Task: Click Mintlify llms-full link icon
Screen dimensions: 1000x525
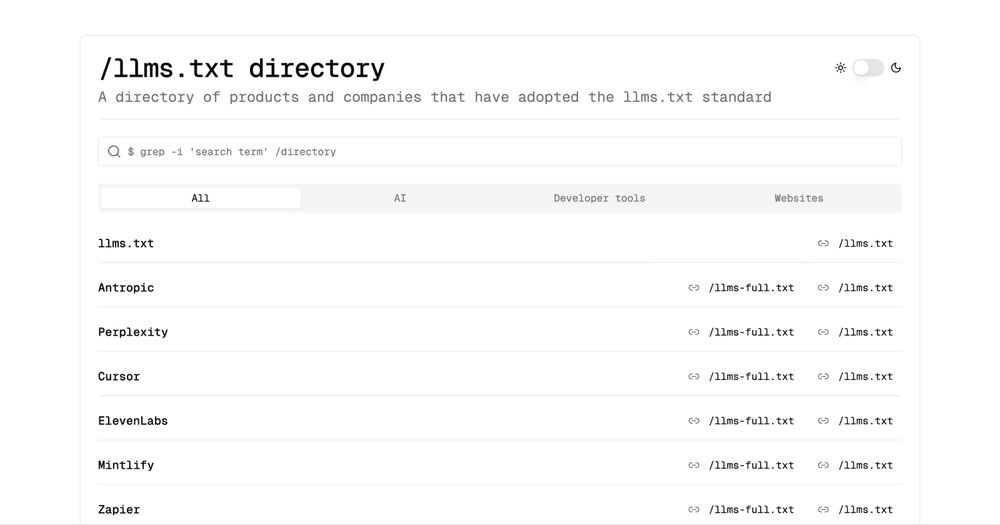Action: tap(694, 465)
